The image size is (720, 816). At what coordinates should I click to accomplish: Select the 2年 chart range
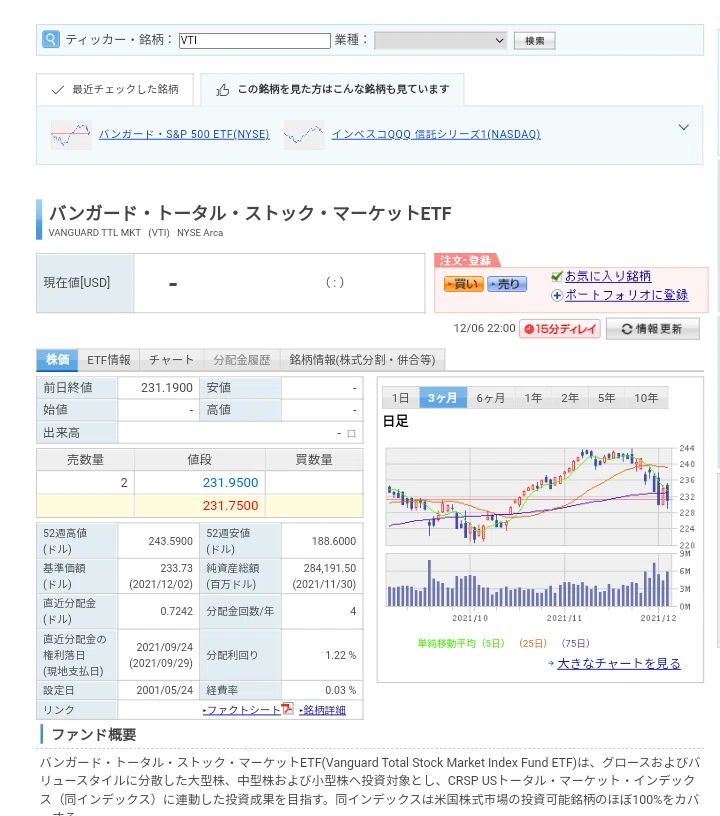tap(570, 398)
